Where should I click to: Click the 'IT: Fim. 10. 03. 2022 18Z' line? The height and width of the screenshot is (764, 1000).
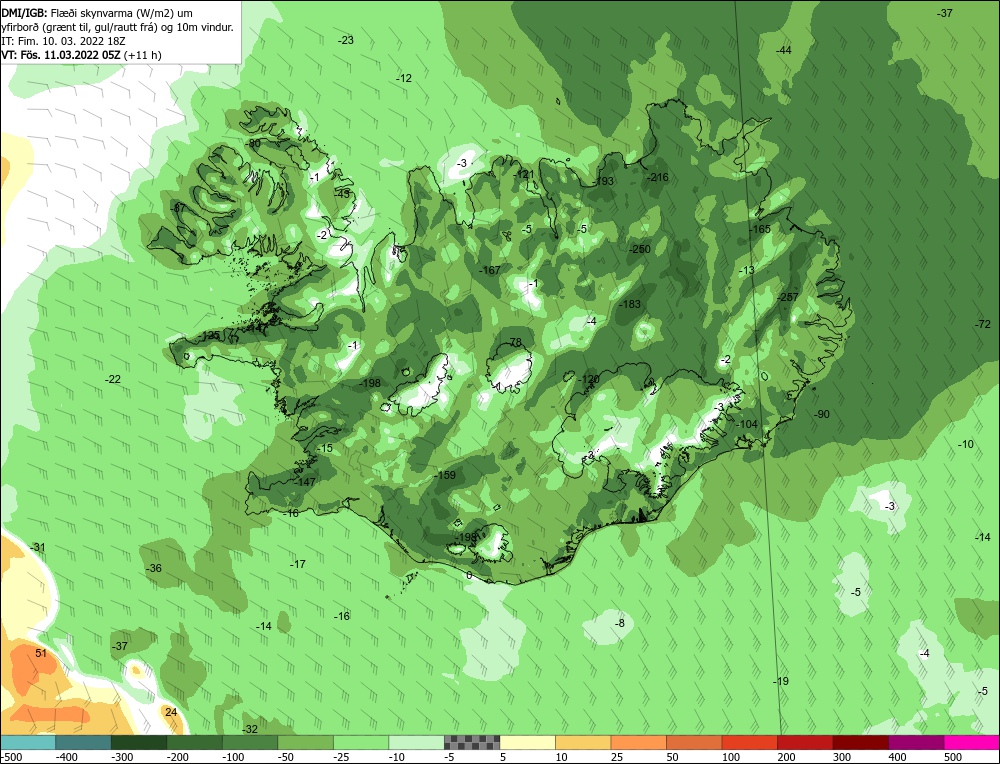(64, 41)
